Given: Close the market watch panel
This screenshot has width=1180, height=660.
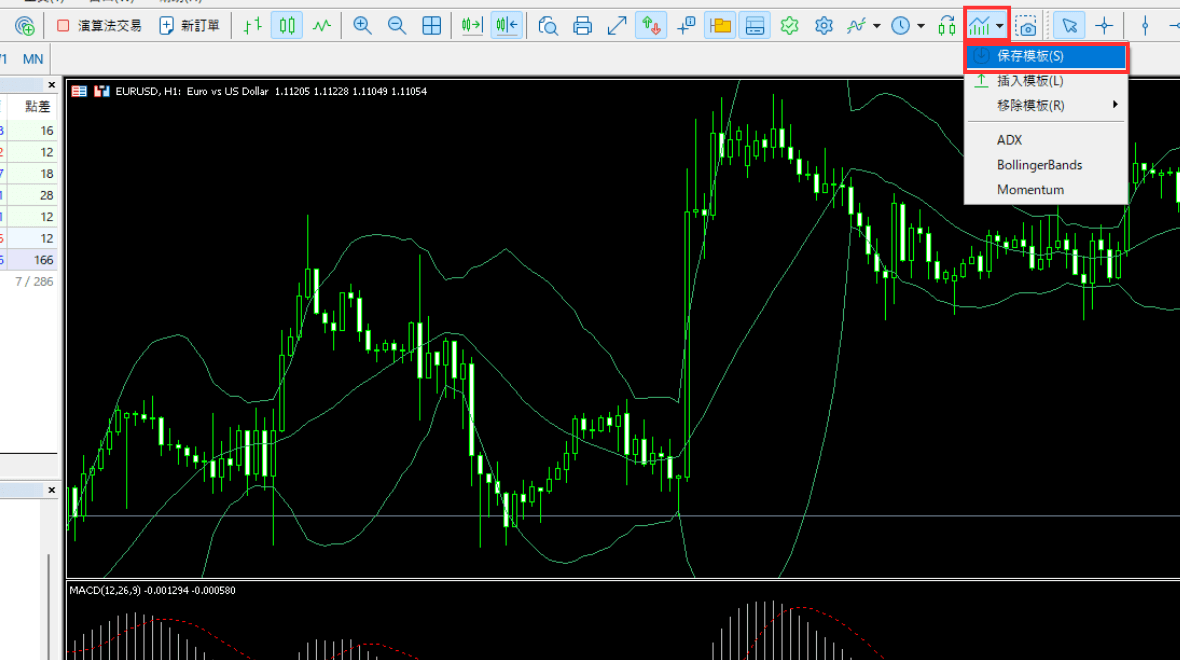Looking at the screenshot, I should pyautogui.click(x=53, y=85).
